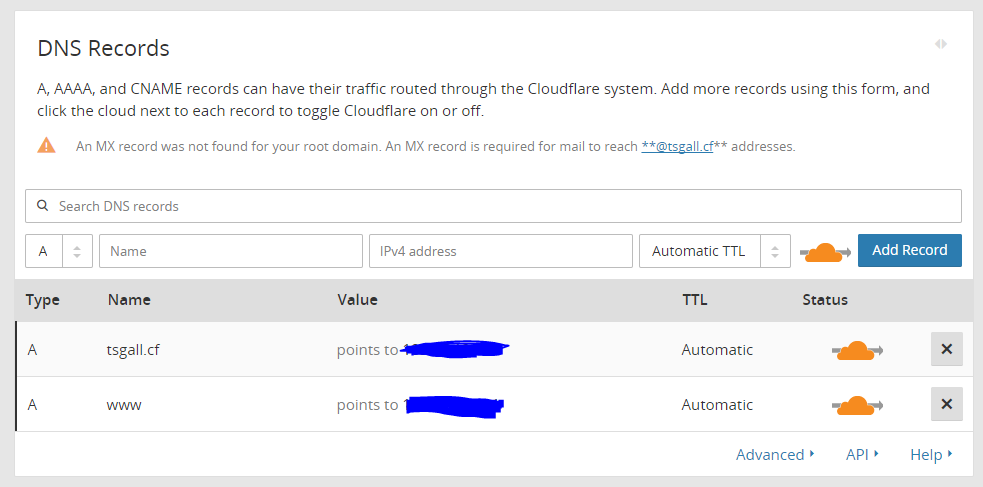This screenshot has height=487, width=983.
Task: Expand the Advanced options
Action: [775, 454]
